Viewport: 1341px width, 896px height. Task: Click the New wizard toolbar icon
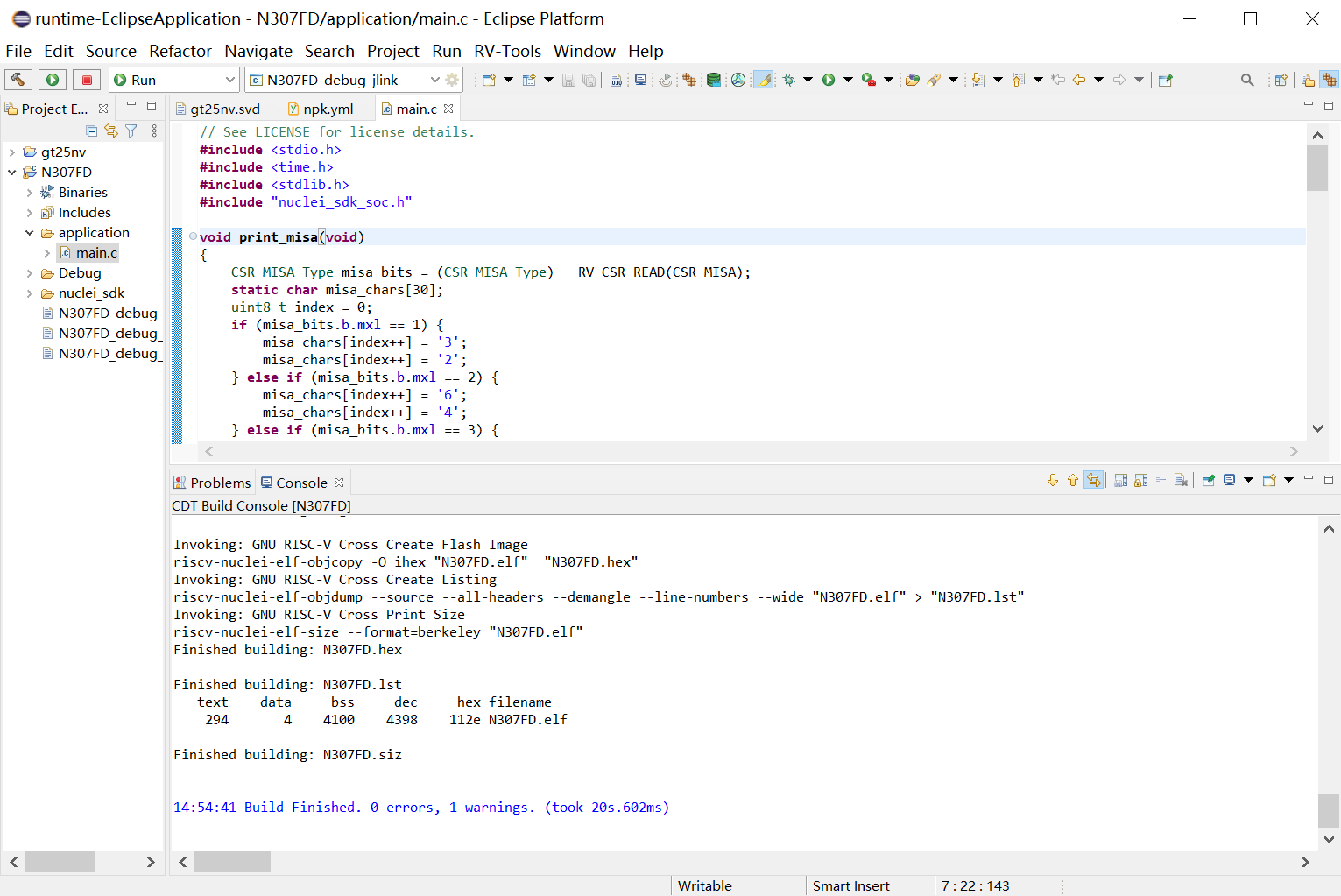(490, 80)
